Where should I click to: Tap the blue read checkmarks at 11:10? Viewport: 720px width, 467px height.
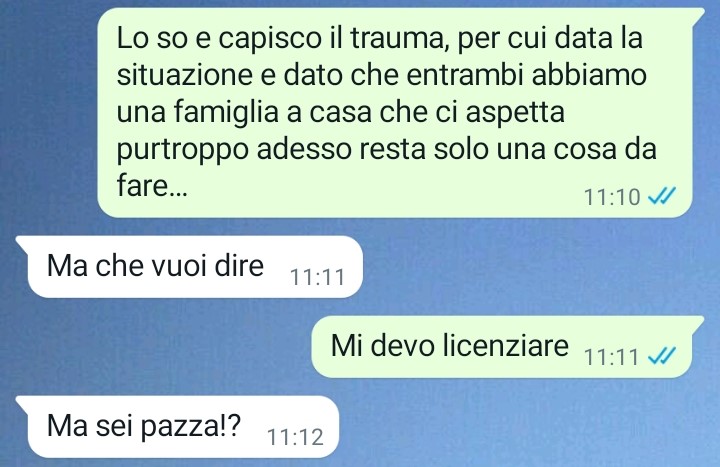[662, 197]
